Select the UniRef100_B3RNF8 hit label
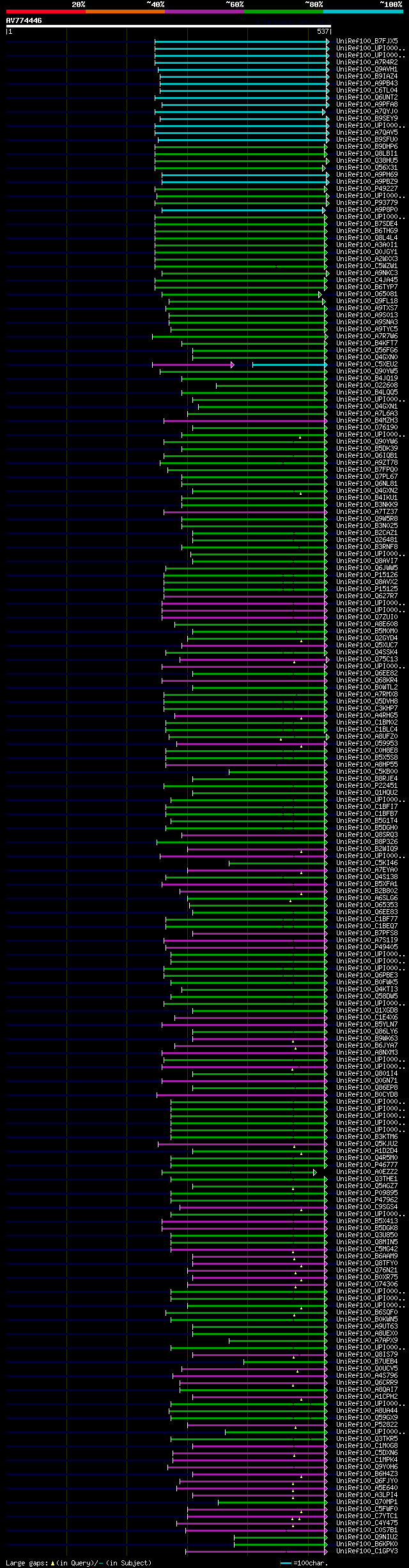The image size is (409, 1568). point(367,547)
